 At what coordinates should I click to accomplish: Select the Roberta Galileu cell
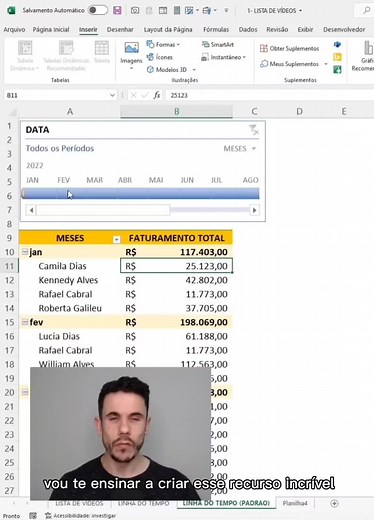point(70,308)
